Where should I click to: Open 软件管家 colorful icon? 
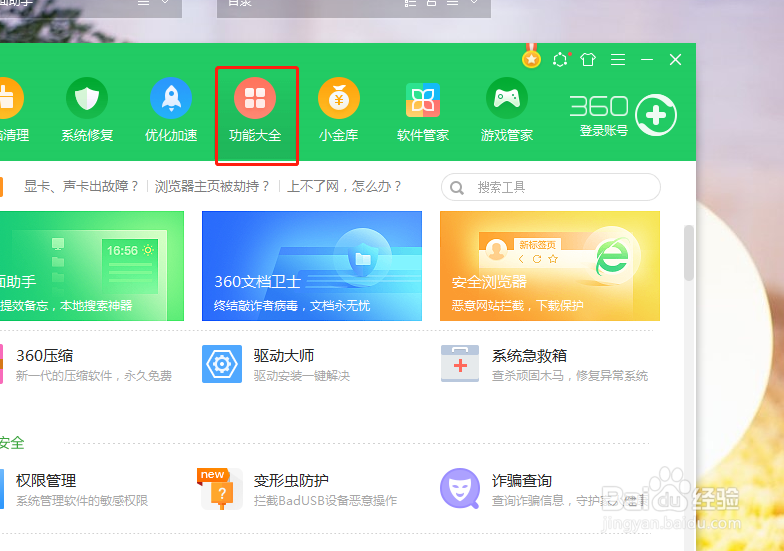tap(423, 99)
